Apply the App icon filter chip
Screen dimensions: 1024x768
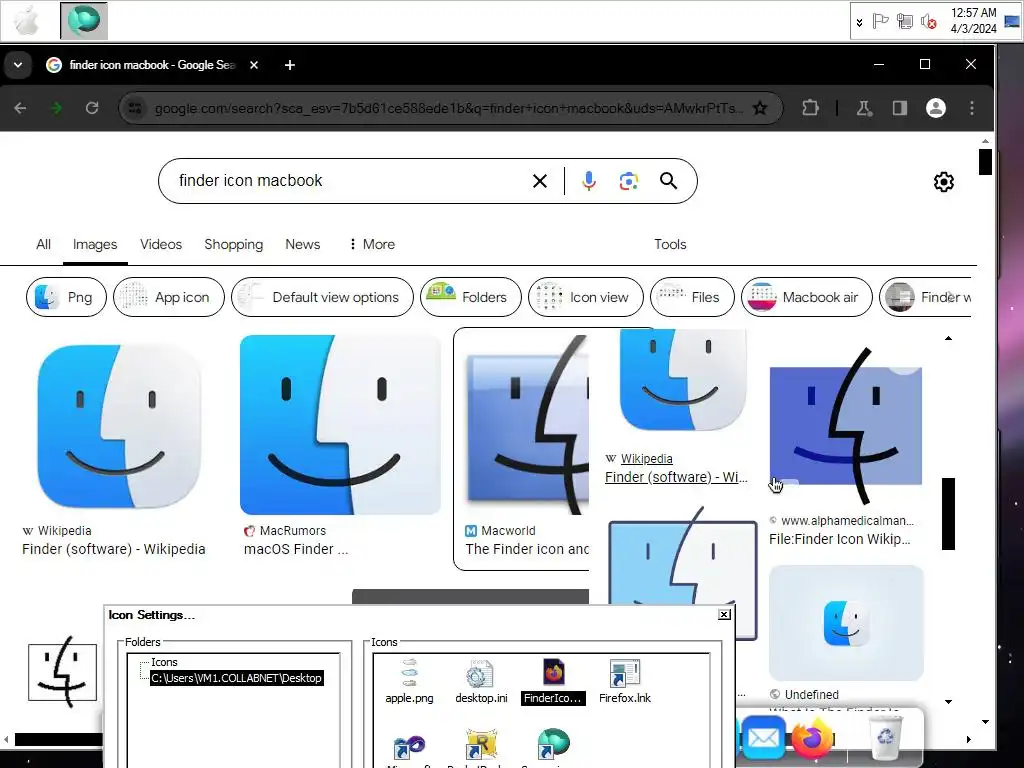(x=168, y=297)
